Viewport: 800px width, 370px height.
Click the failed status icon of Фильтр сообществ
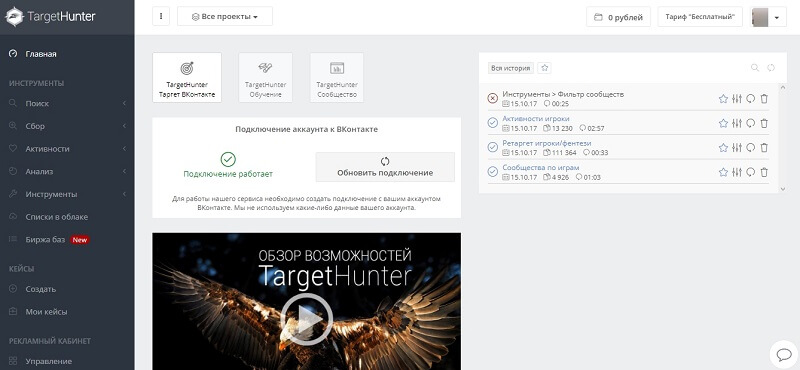[492, 98]
